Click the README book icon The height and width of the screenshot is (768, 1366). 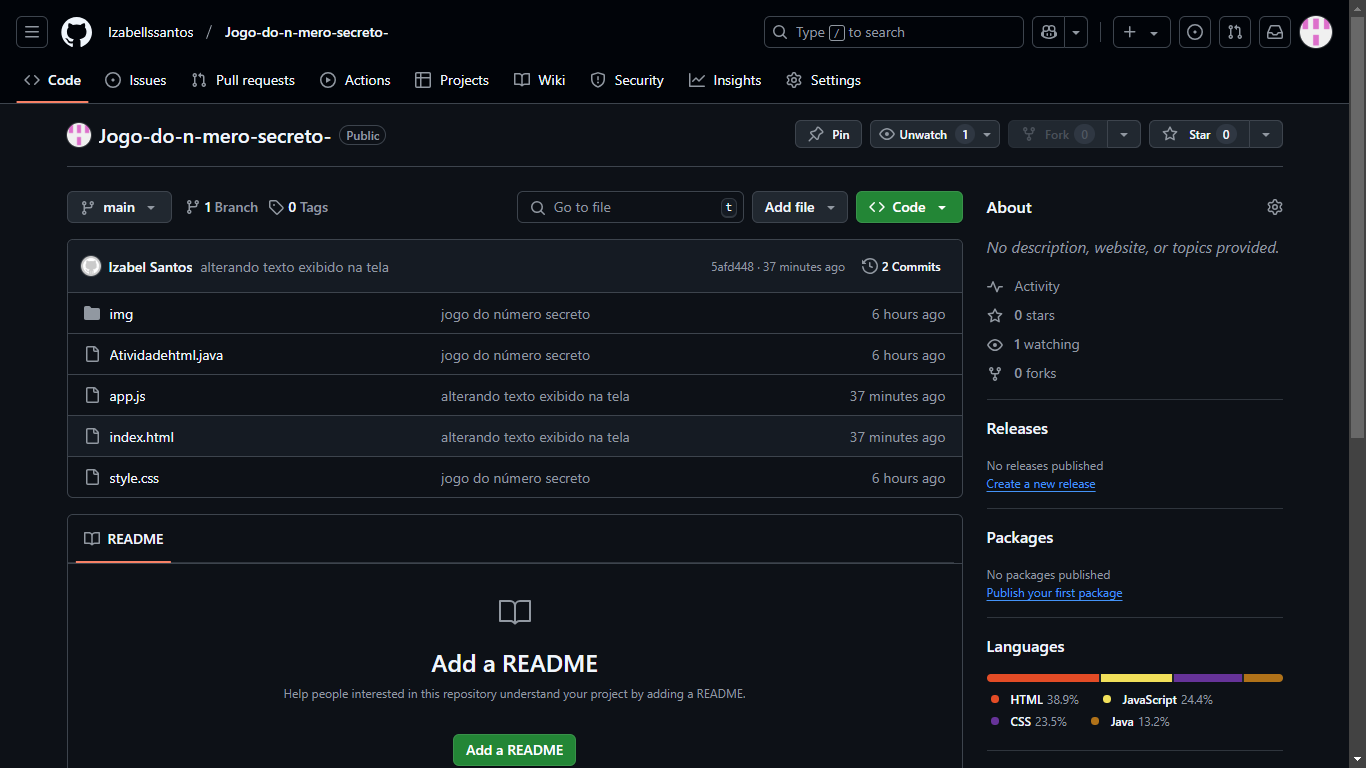[x=92, y=539]
